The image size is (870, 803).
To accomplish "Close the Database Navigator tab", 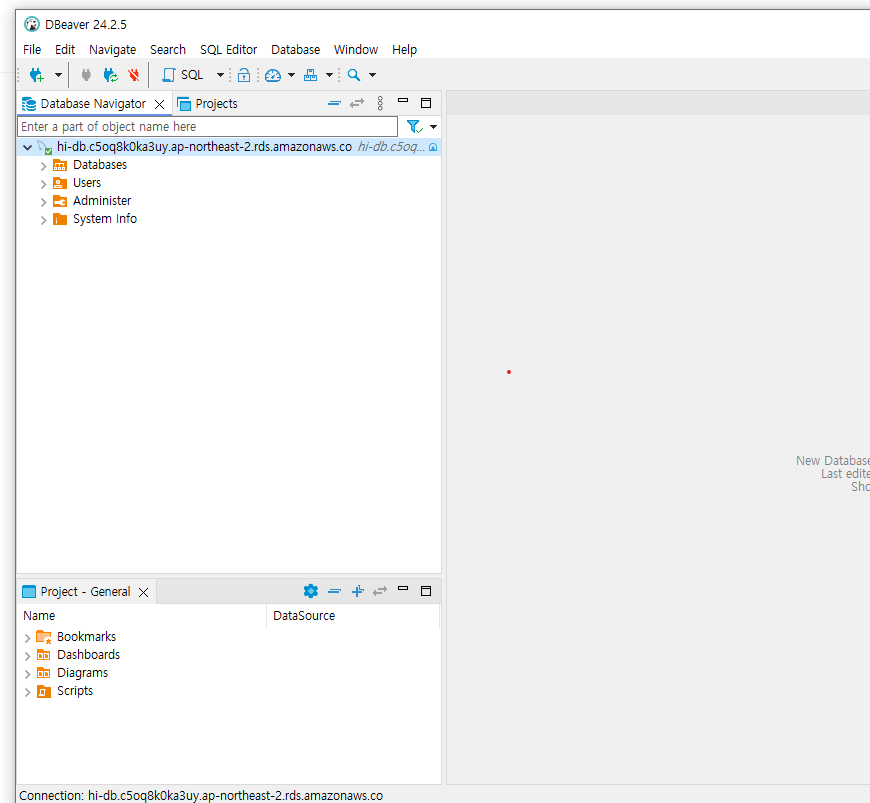I will point(159,104).
